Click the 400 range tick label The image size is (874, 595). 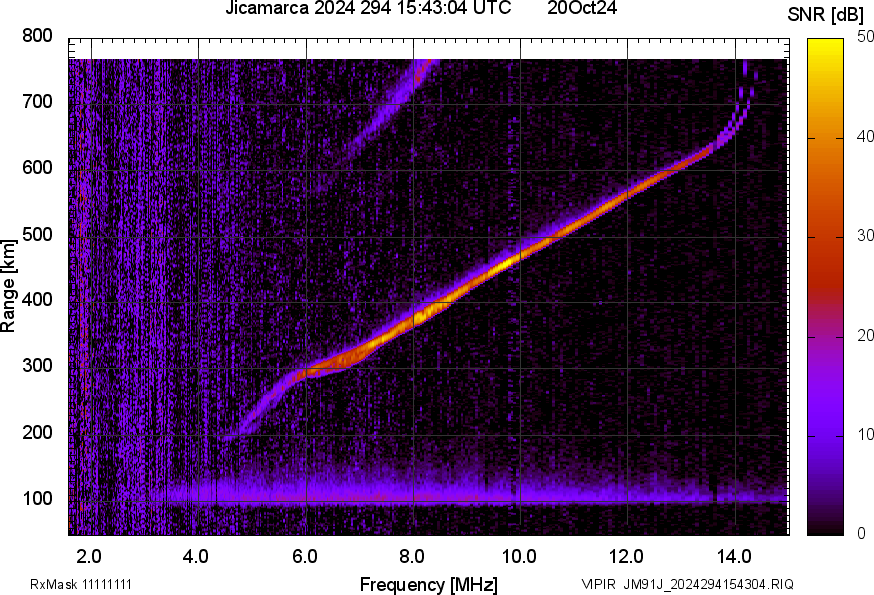[37, 299]
